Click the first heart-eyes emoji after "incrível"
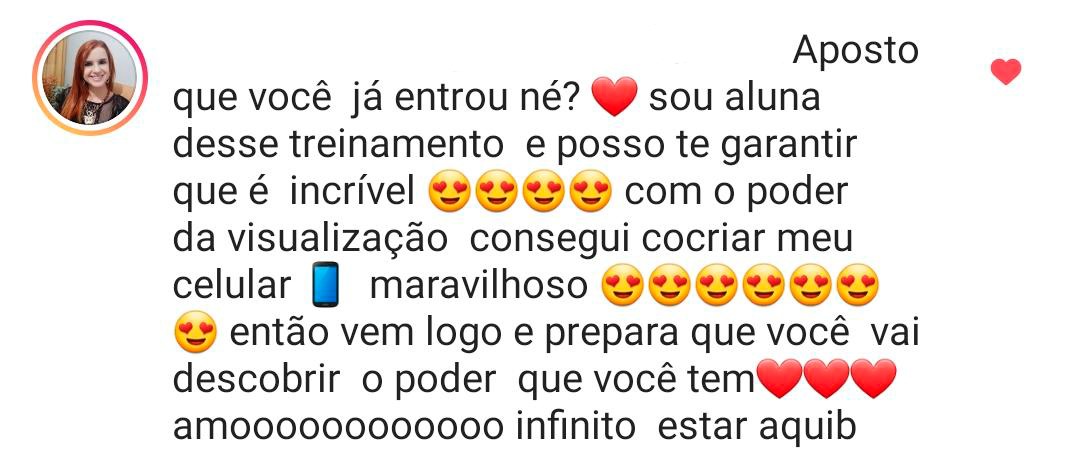The image size is (1080, 465). click(449, 191)
